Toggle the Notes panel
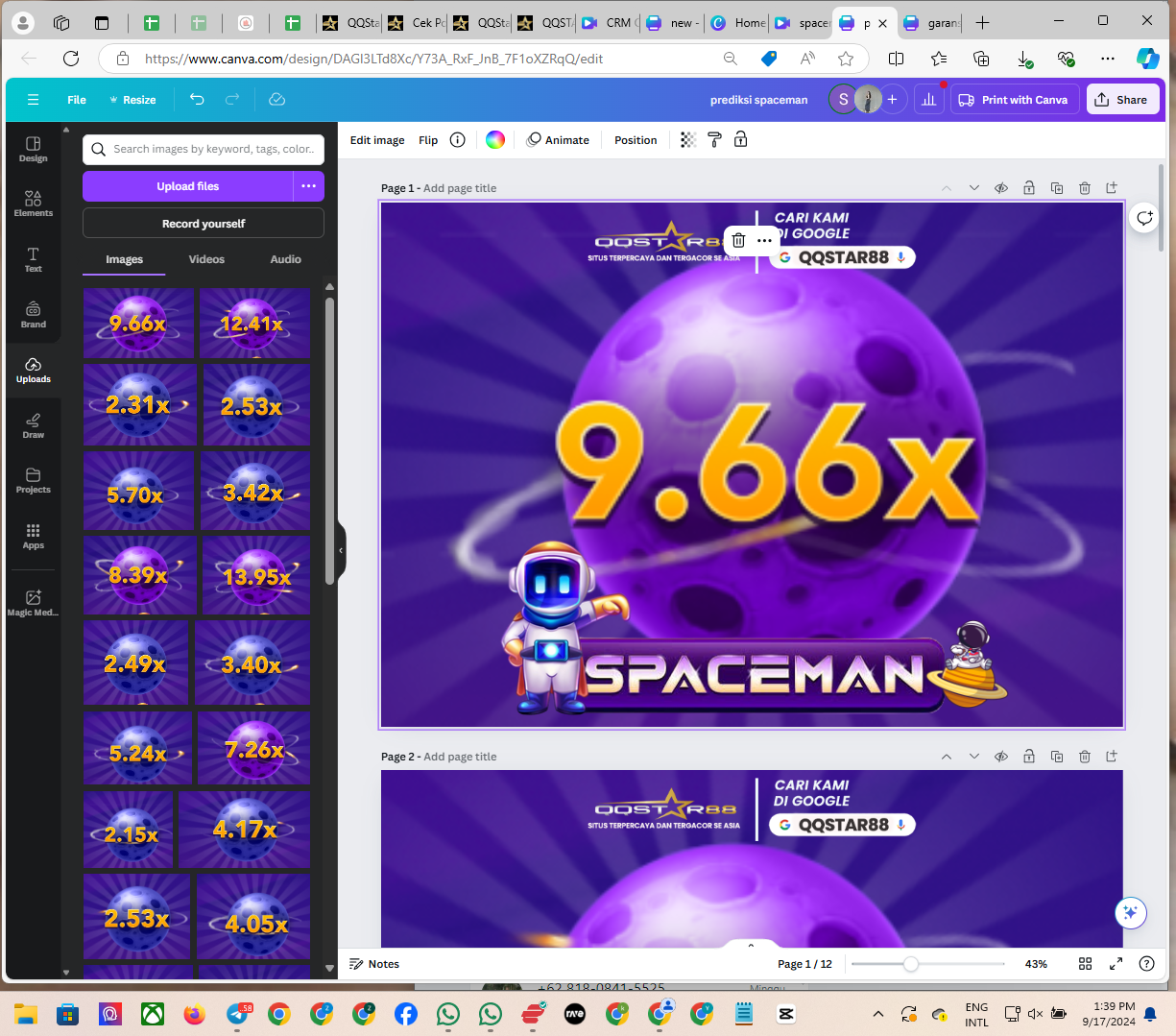The height and width of the screenshot is (1036, 1176). pyautogui.click(x=374, y=964)
